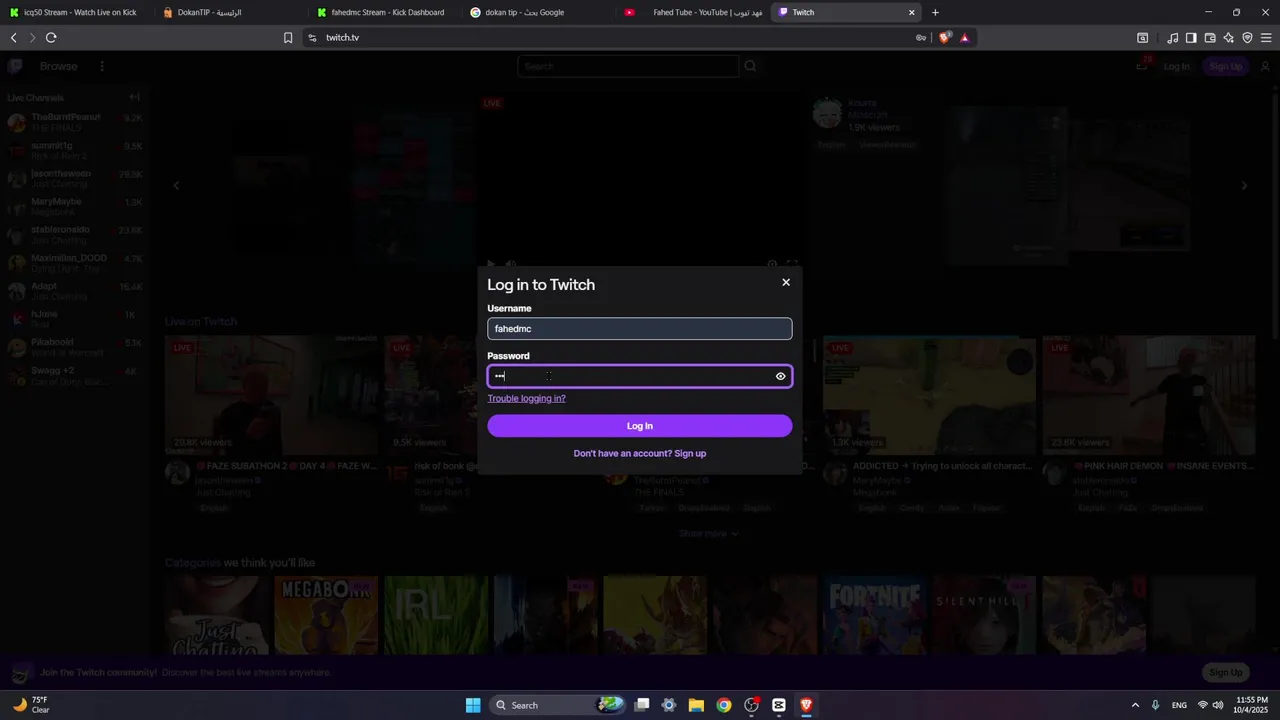Open the Twitch top bar Sign Up button
Image resolution: width=1280 pixels, height=720 pixels.
click(x=1225, y=66)
